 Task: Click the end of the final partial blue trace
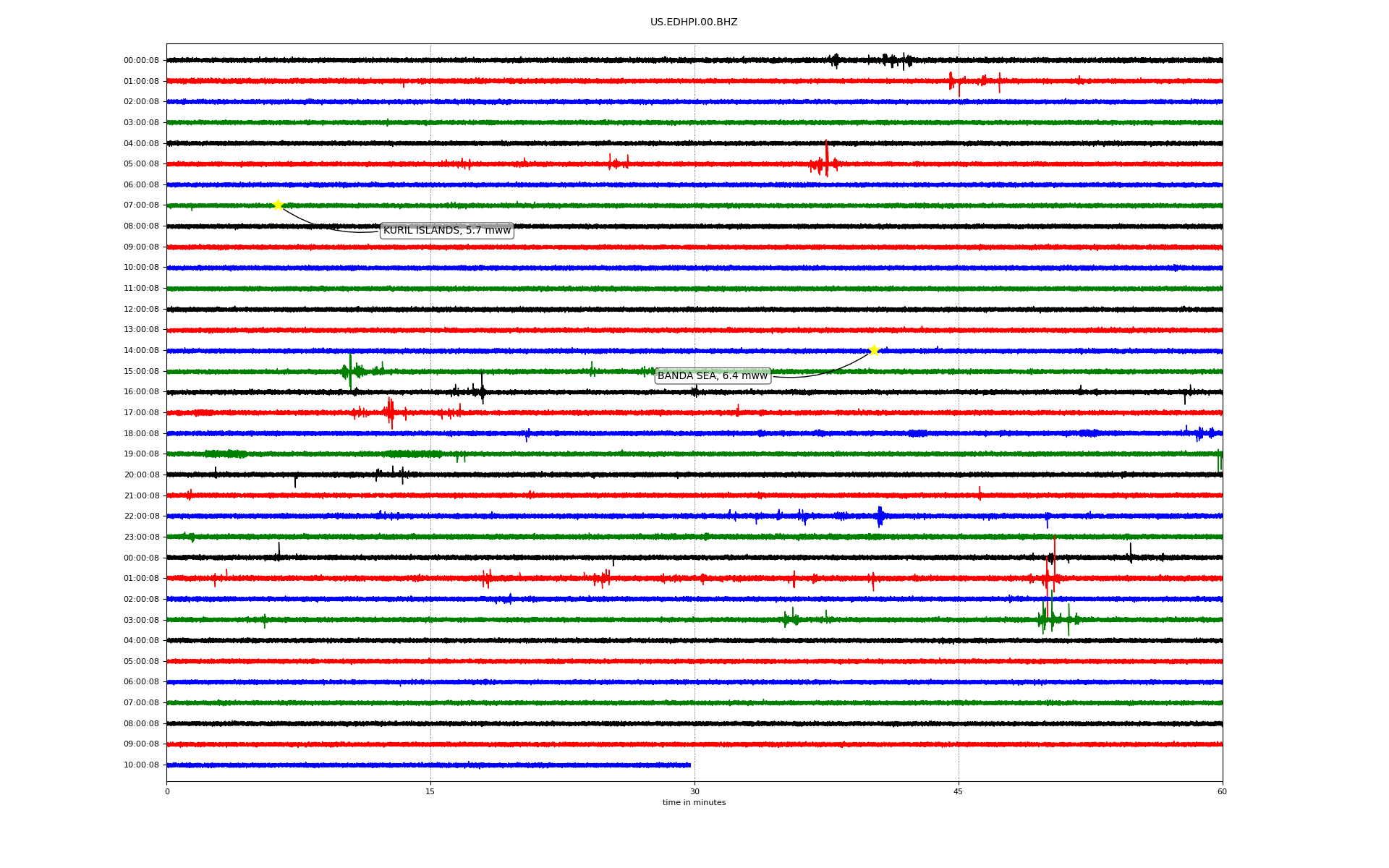pyautogui.click(x=689, y=765)
